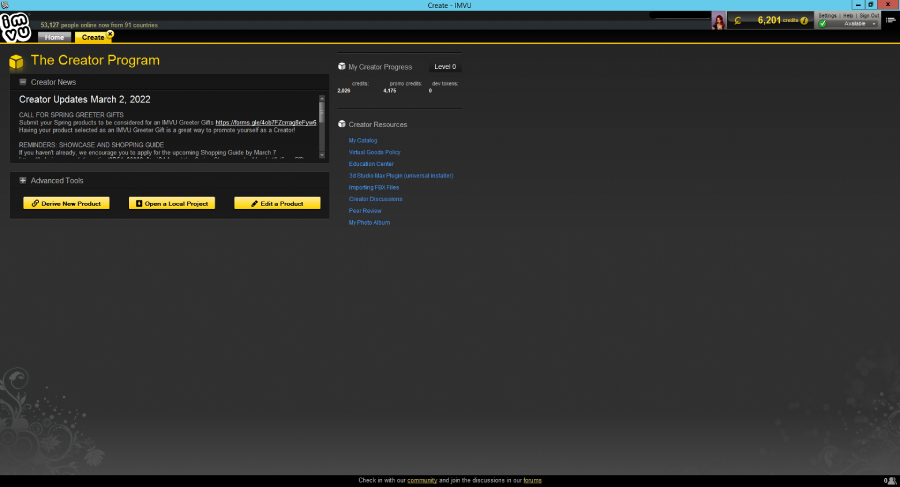The width and height of the screenshot is (900, 487).
Task: Click the Level 0 badge
Action: 445,67
